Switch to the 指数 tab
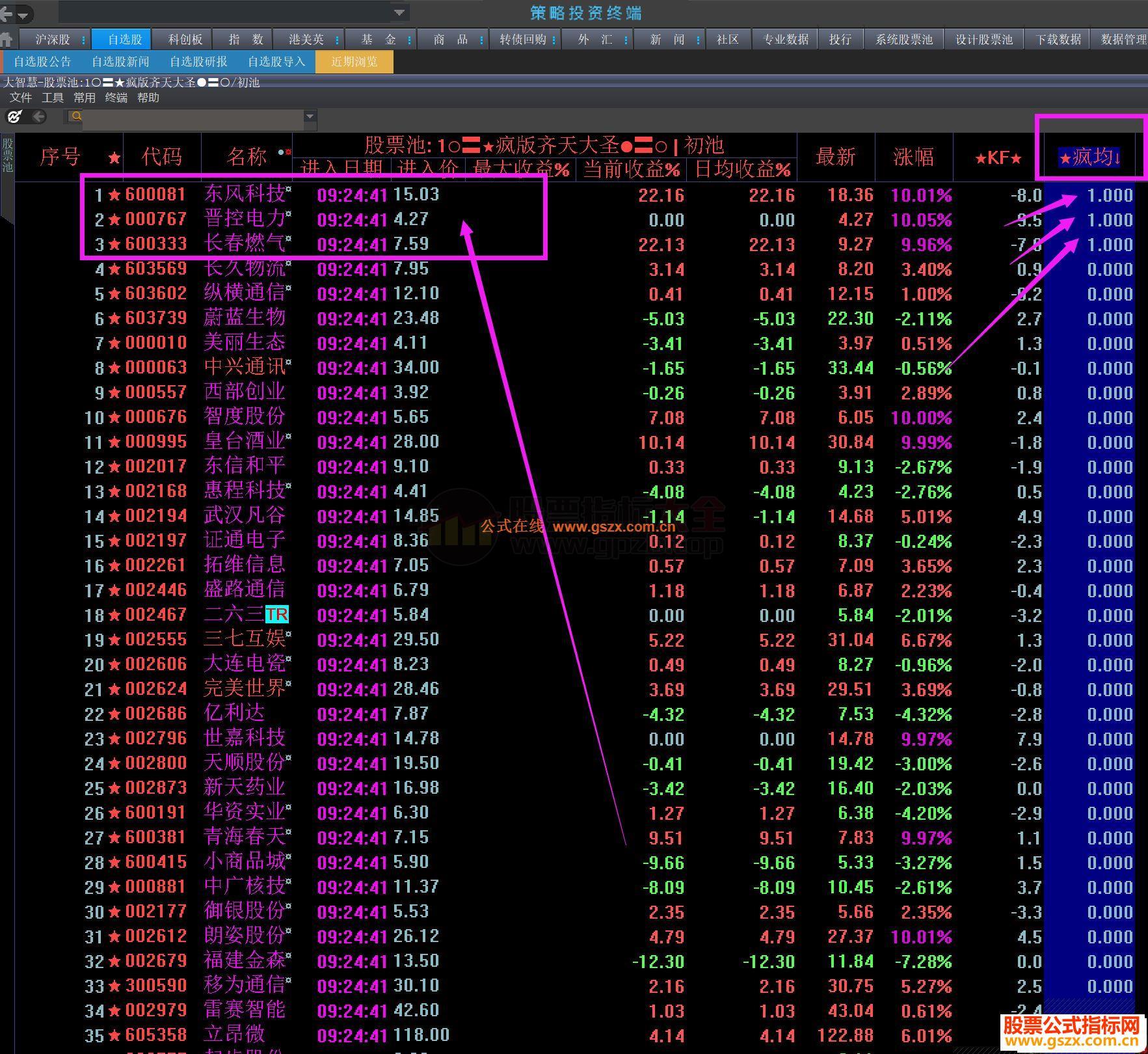The height and width of the screenshot is (1054, 1148). pyautogui.click(x=245, y=40)
